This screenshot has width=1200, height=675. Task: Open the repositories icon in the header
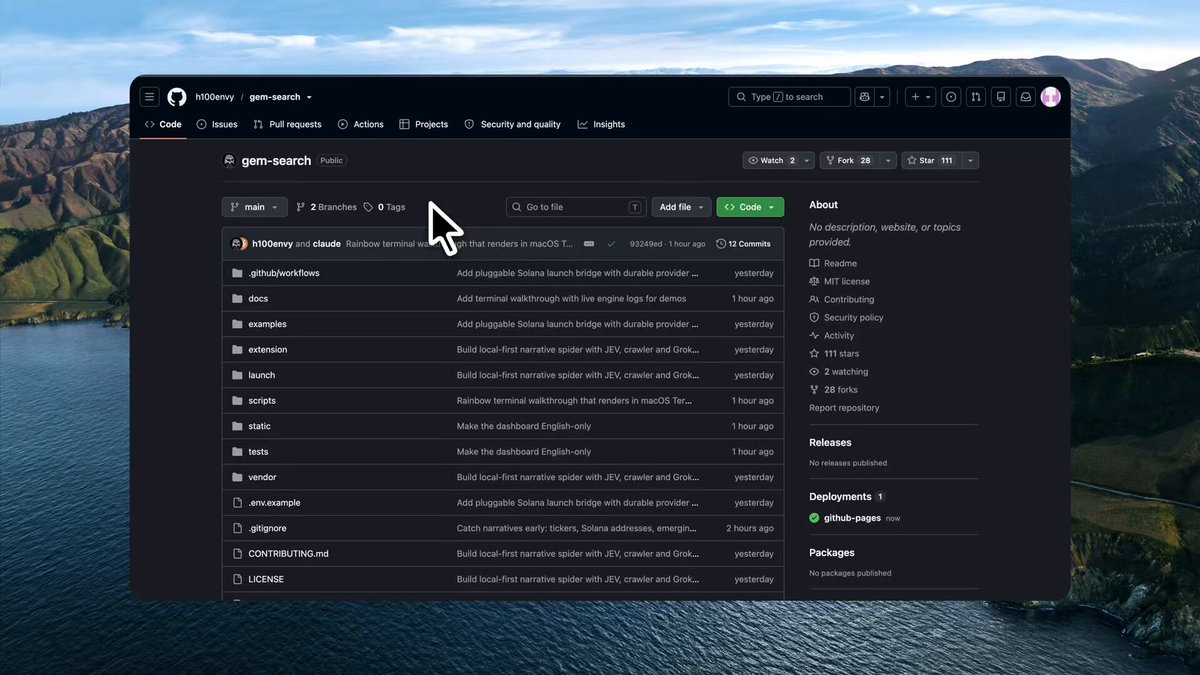(1000, 97)
